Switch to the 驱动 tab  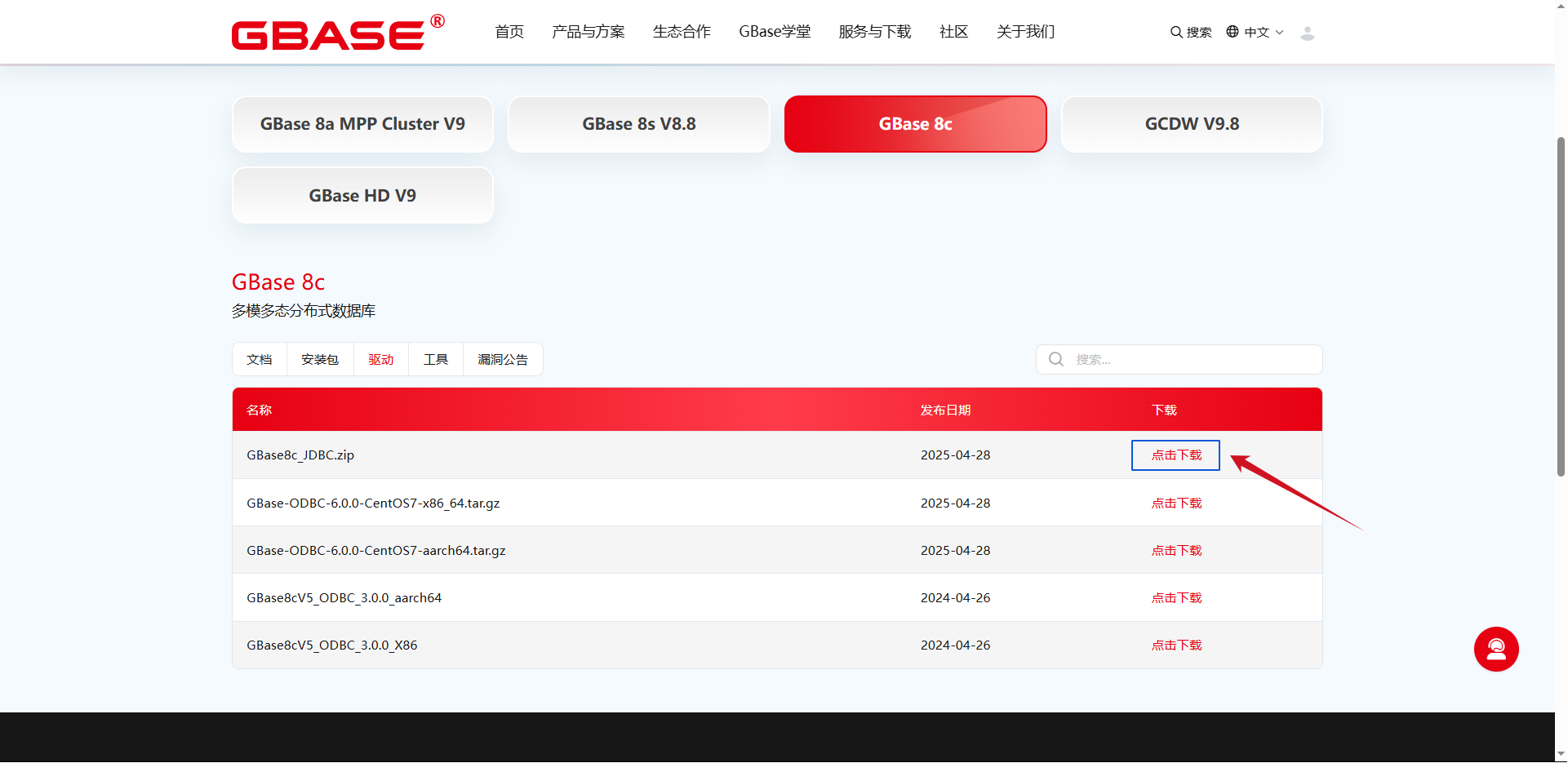tap(381, 360)
